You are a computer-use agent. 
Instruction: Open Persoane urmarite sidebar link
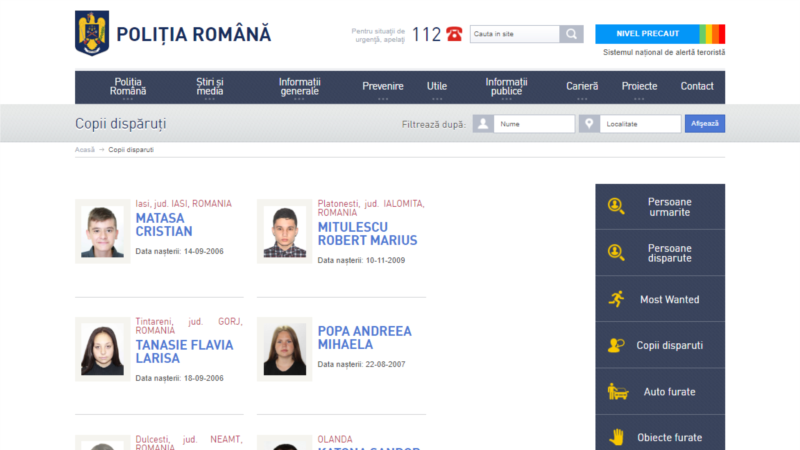coord(660,207)
